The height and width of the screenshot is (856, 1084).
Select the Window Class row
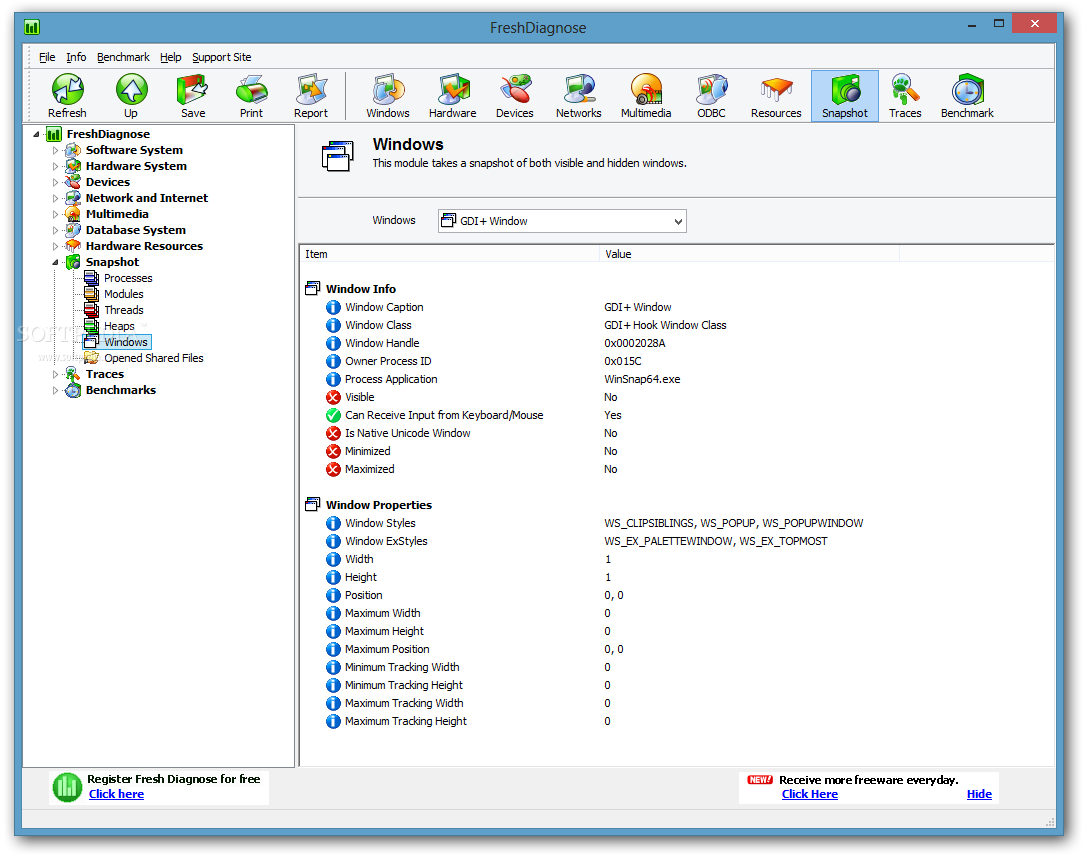tap(678, 325)
